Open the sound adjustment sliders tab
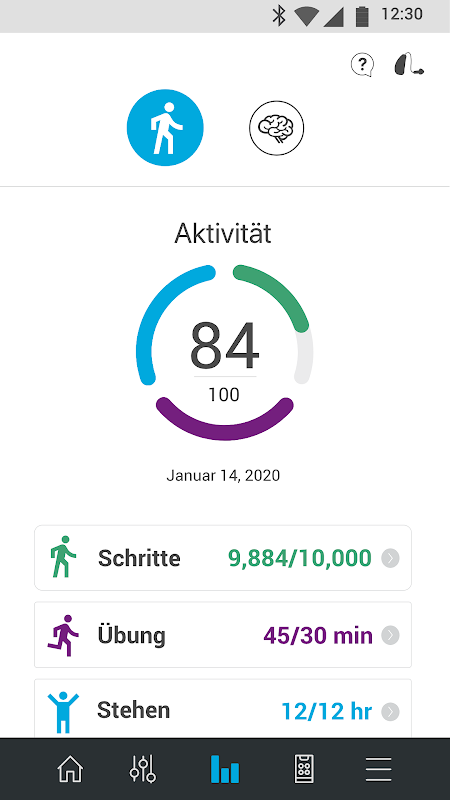Viewport: 450px width, 800px height. 143,769
